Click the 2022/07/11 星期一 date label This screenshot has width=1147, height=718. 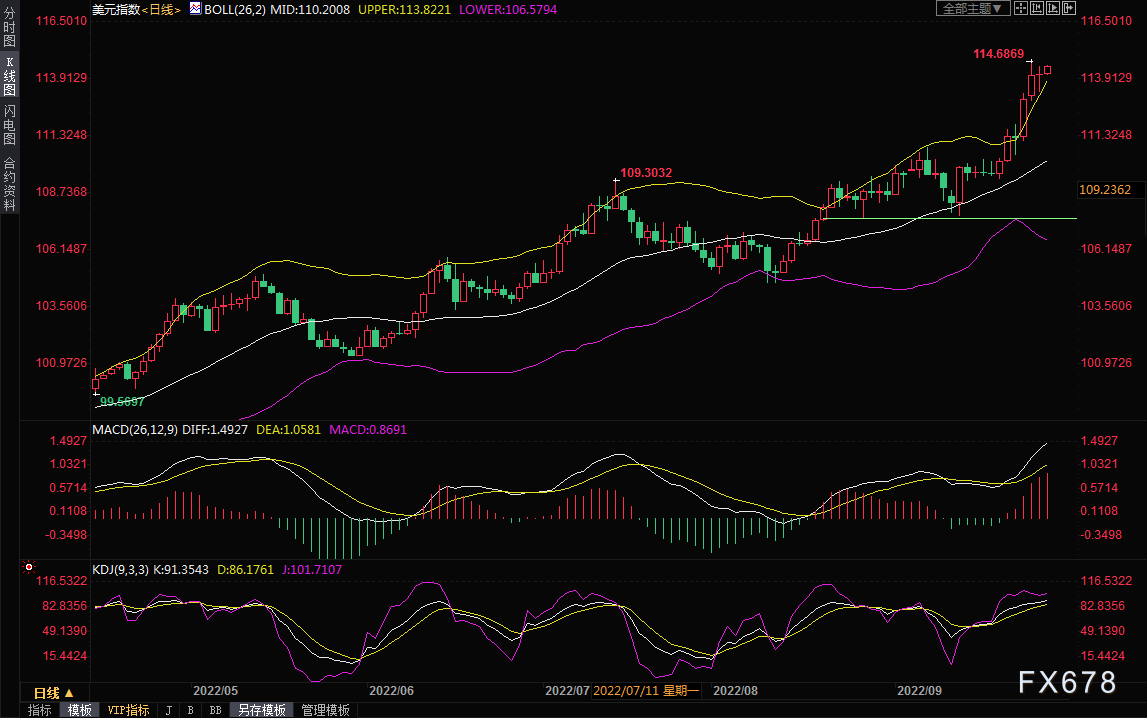(647, 690)
